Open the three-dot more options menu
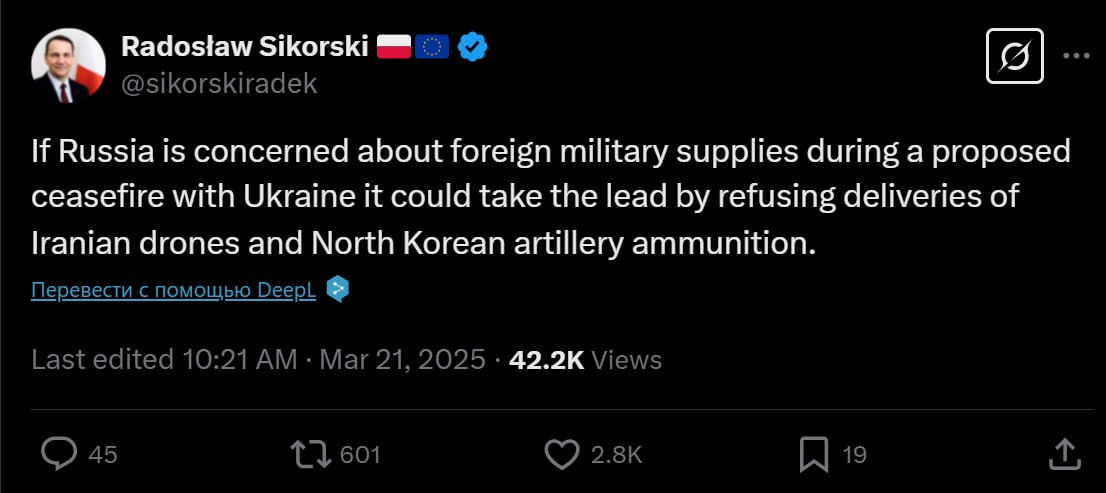This screenshot has width=1106, height=493. (x=1076, y=55)
